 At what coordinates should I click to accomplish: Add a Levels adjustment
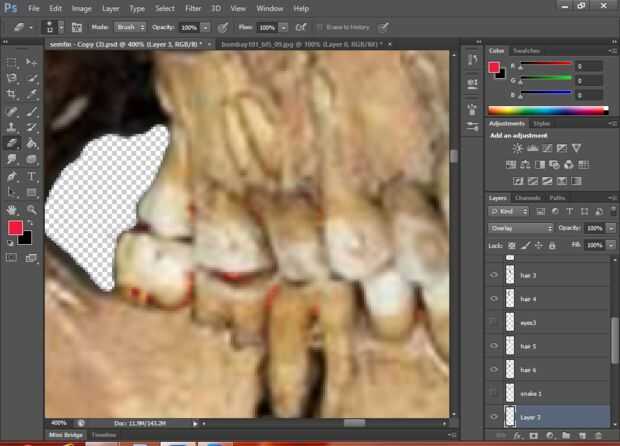click(532, 148)
